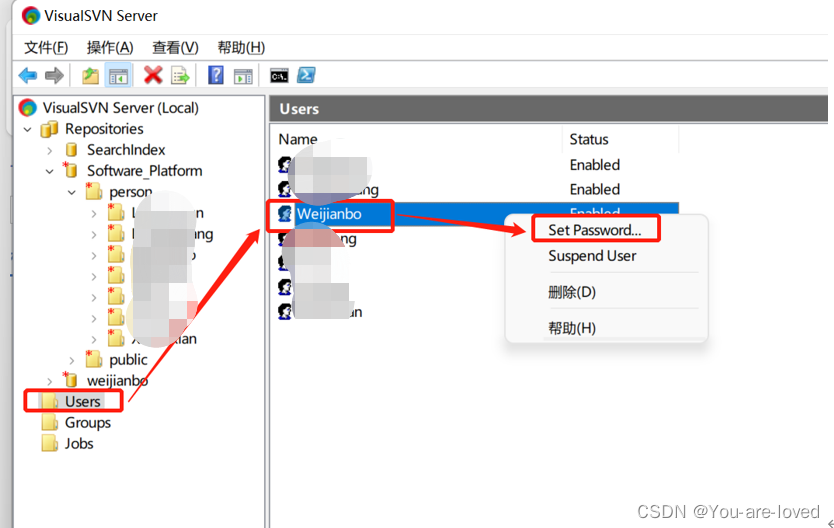Click the Weijianbo user avatar icon
This screenshot has height=528, width=834.
point(285,214)
